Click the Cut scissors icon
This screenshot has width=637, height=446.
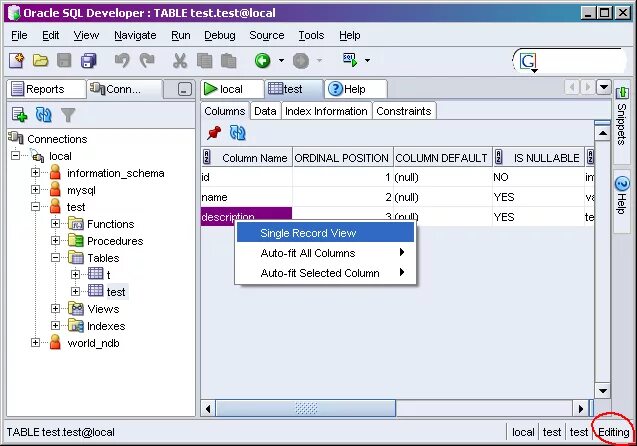tap(180, 61)
